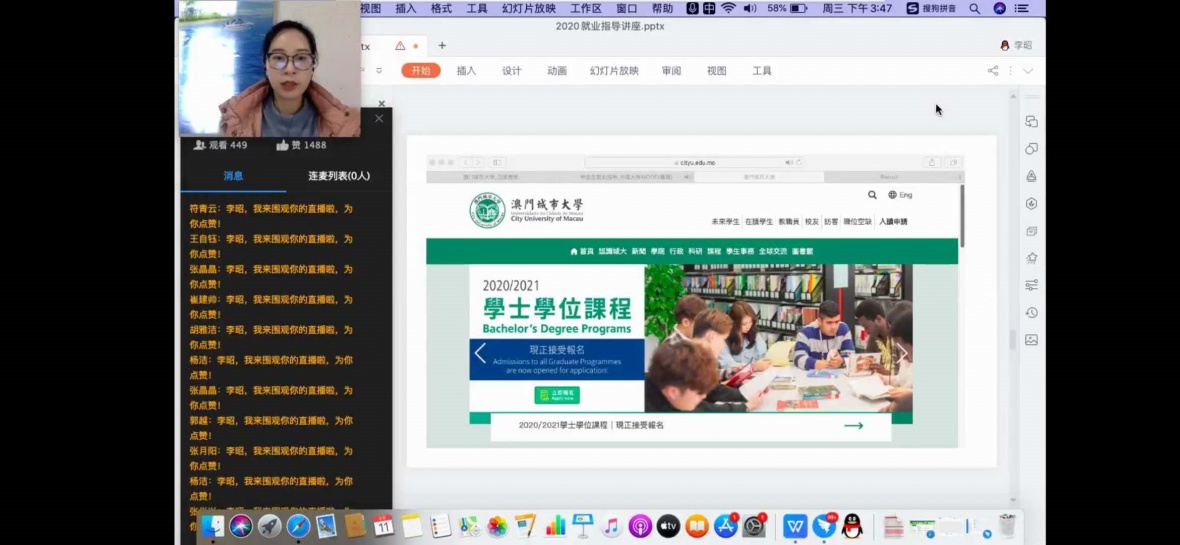Viewport: 1180px width, 545px height.
Task: Open the 动画 ribbon tab
Action: [557, 71]
